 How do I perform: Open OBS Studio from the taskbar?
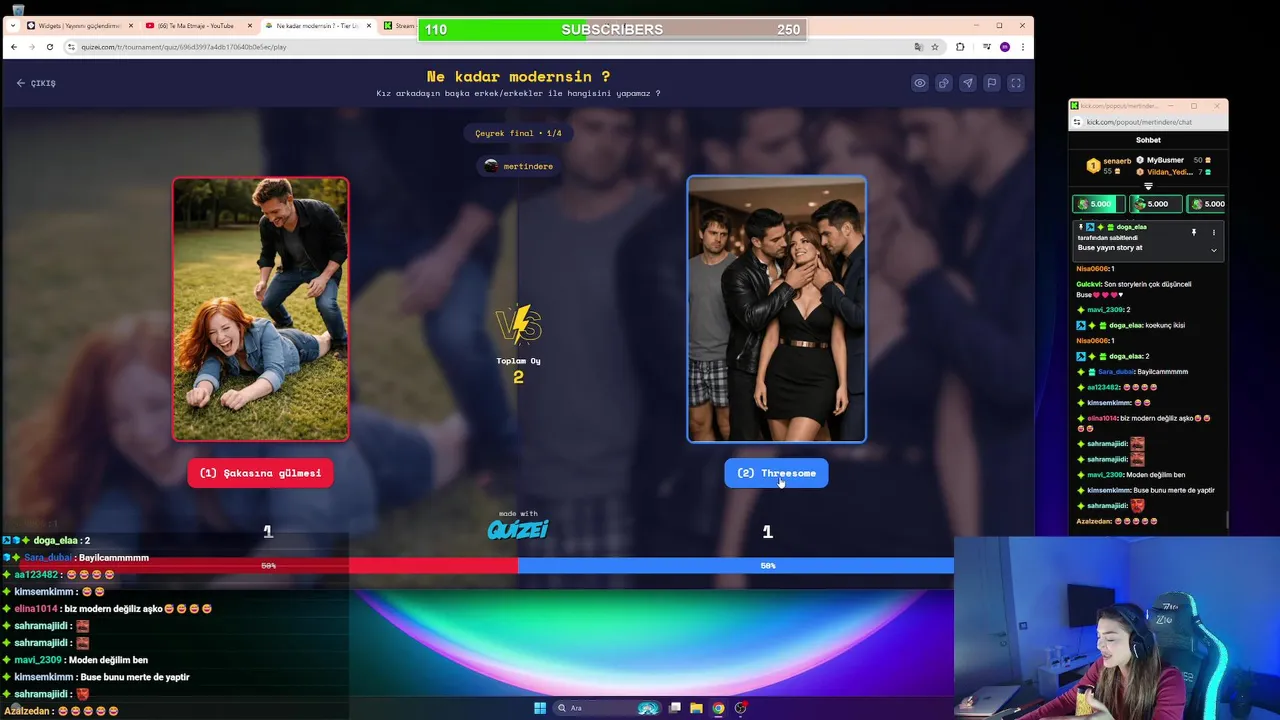[x=740, y=708]
